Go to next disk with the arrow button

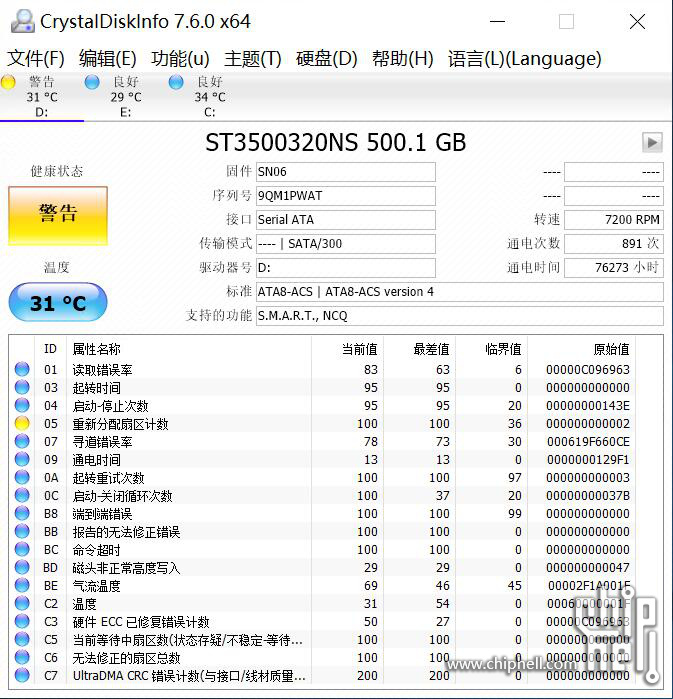[652, 143]
